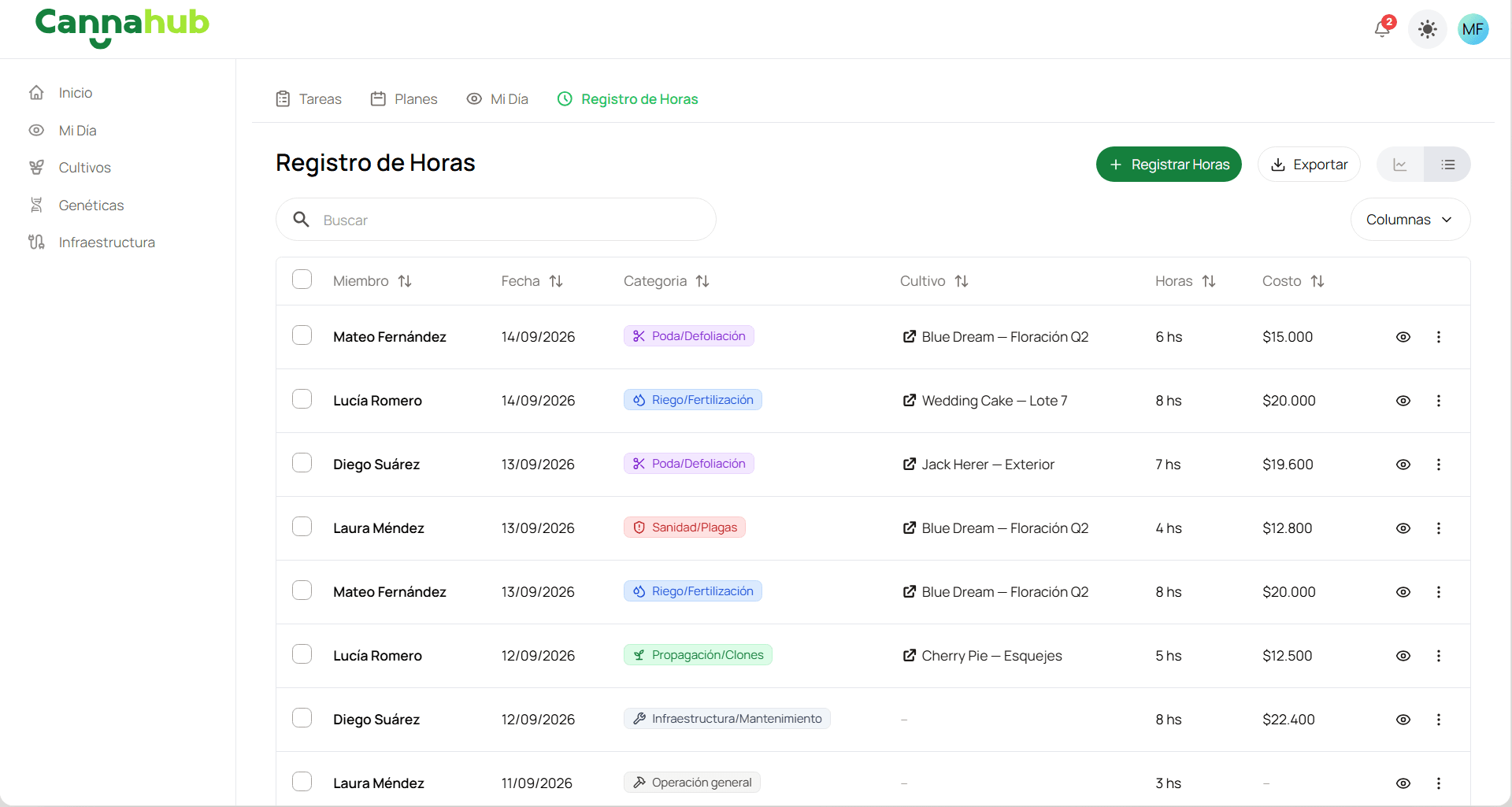
Task: Sort by Fecha column
Action: click(556, 281)
